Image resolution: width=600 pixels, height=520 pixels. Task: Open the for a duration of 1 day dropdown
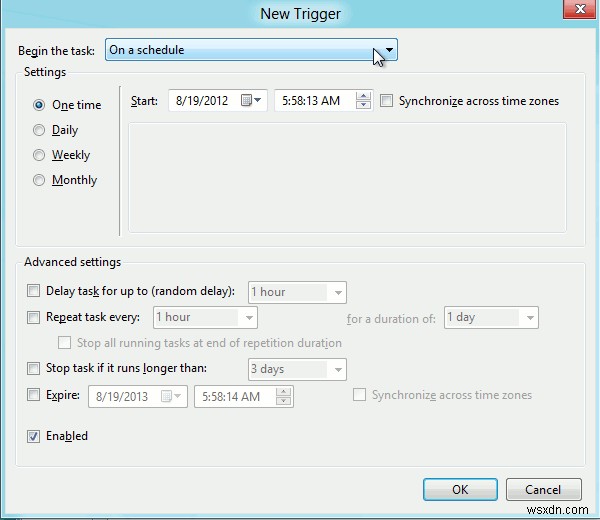pyautogui.click(x=491, y=318)
